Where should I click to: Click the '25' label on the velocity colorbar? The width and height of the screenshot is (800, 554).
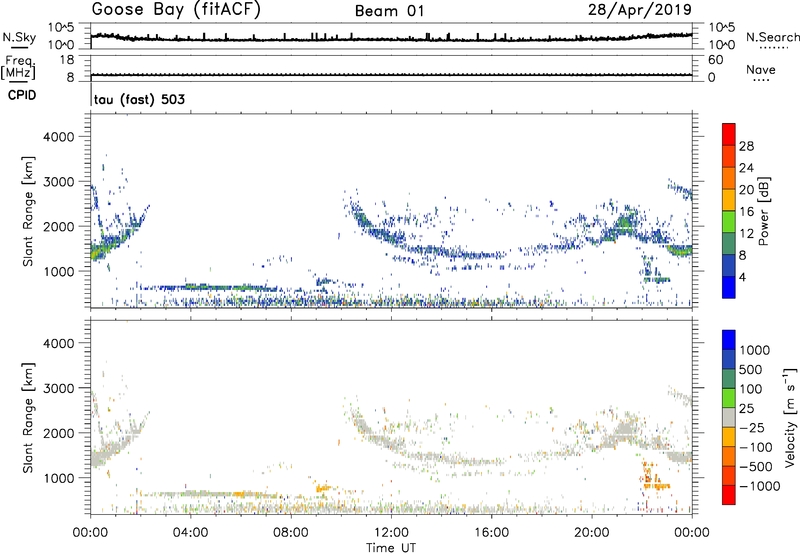tap(748, 409)
